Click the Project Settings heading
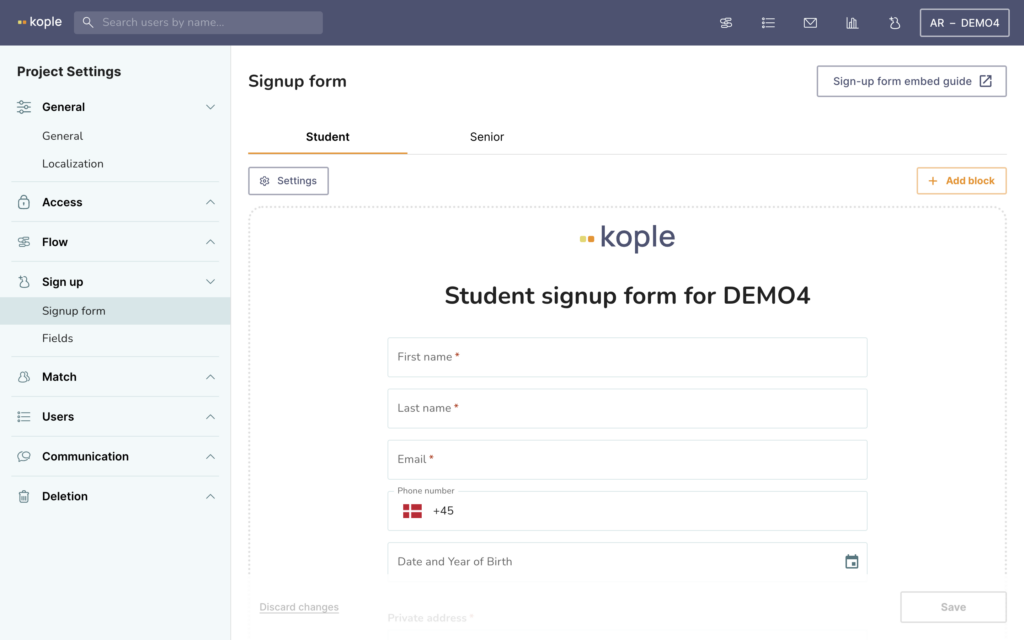This screenshot has width=1024, height=640. pos(69,72)
